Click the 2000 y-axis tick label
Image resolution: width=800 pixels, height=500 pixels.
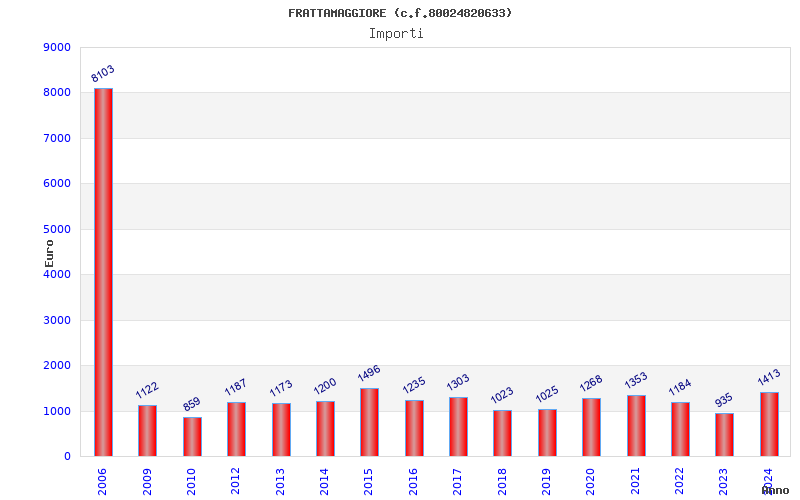[57, 366]
